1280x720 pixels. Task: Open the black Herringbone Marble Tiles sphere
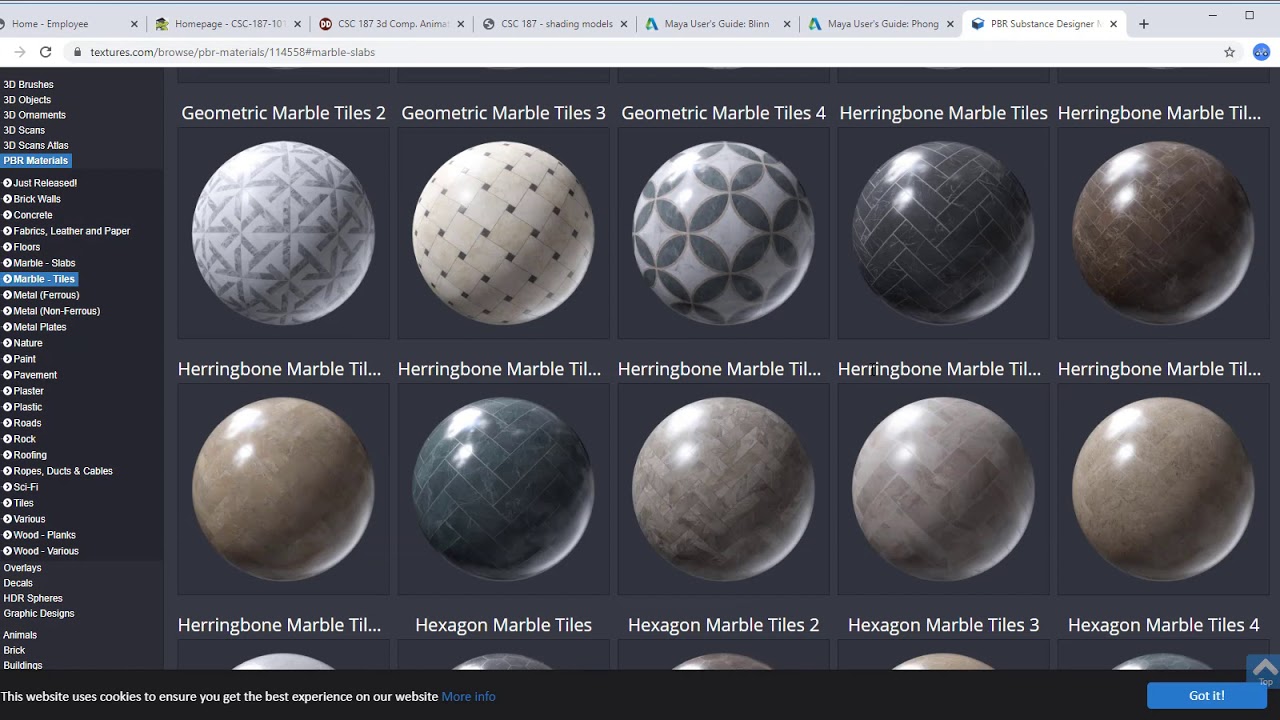(x=943, y=233)
